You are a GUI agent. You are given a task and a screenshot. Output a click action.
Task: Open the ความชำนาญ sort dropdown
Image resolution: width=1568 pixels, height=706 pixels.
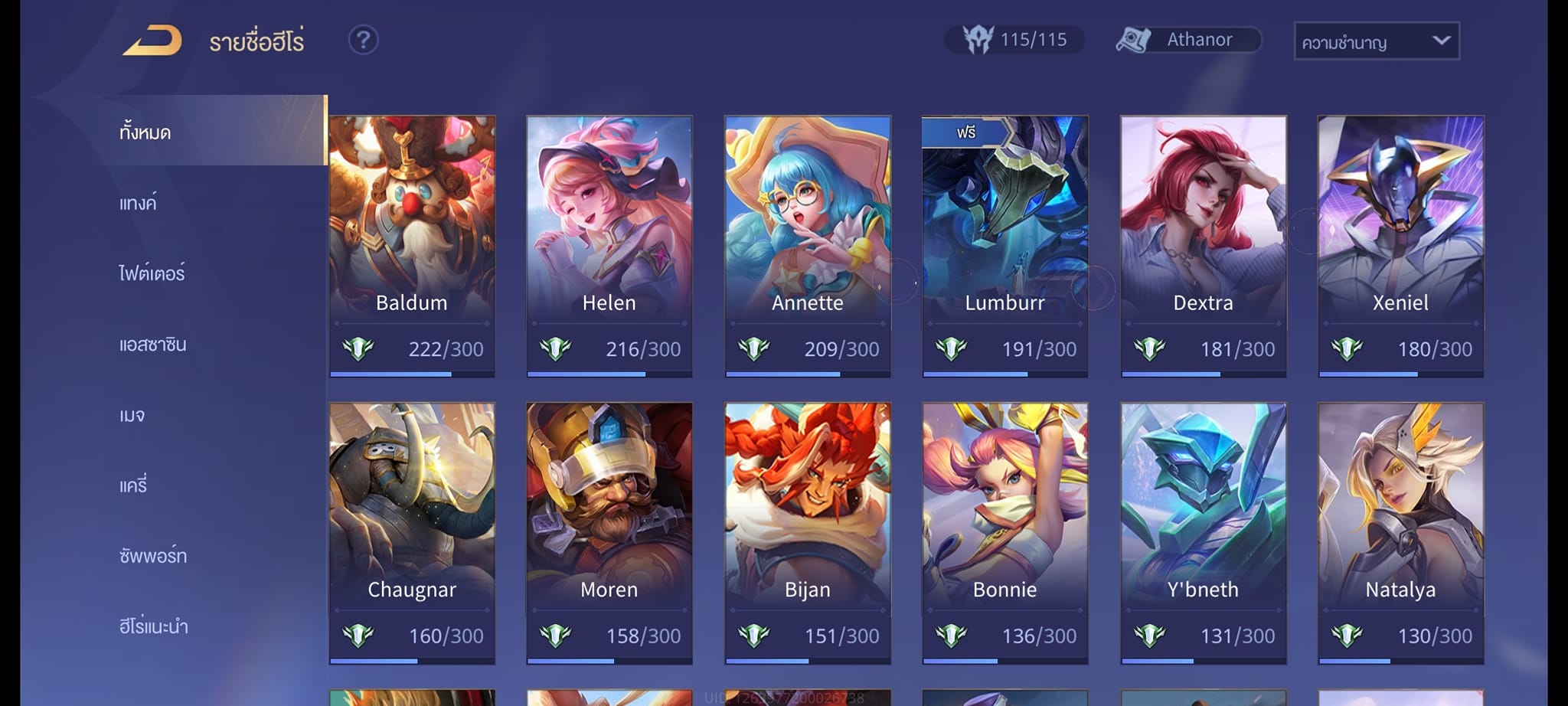1376,41
